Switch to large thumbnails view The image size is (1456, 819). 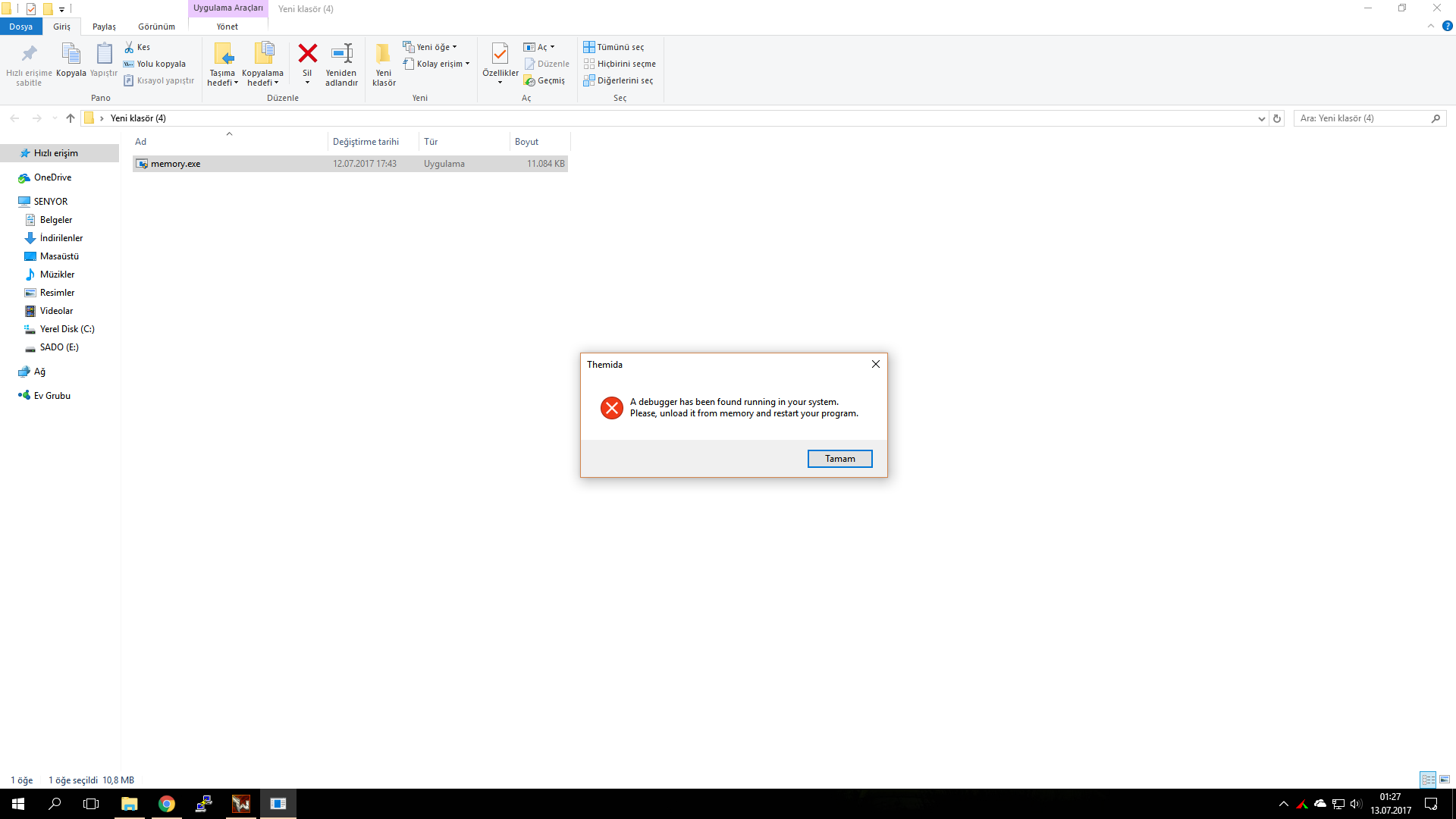[x=1445, y=780]
